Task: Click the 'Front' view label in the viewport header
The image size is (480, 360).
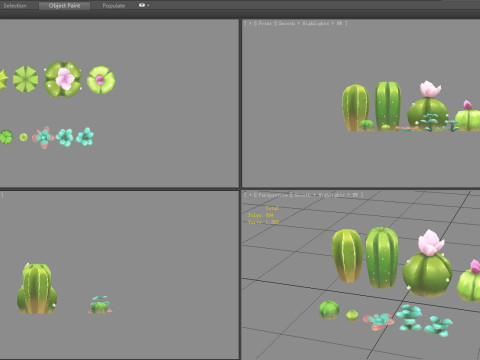Action: pyautogui.click(x=265, y=23)
